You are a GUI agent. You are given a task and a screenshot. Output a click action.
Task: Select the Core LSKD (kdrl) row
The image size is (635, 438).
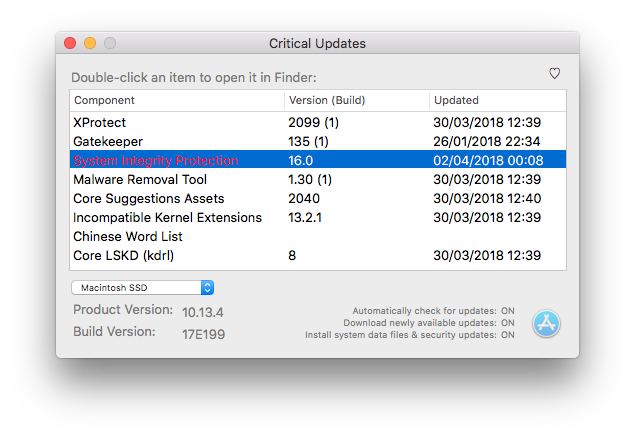[318, 255]
